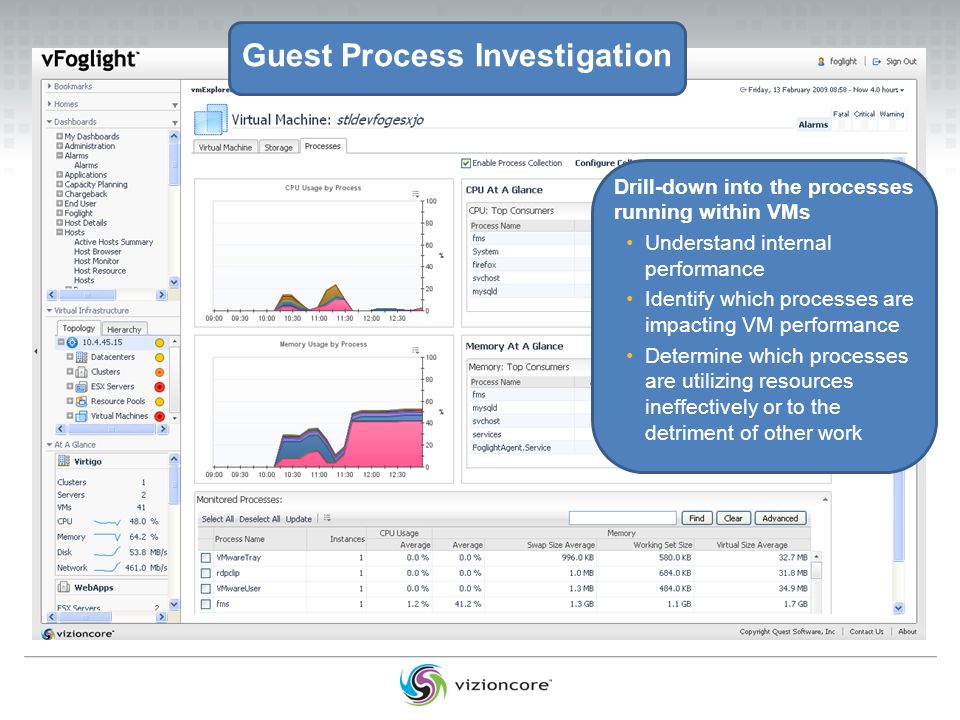This screenshot has height=720, width=960.
Task: Switch to the Virtual Machine tab
Action: click(225, 147)
